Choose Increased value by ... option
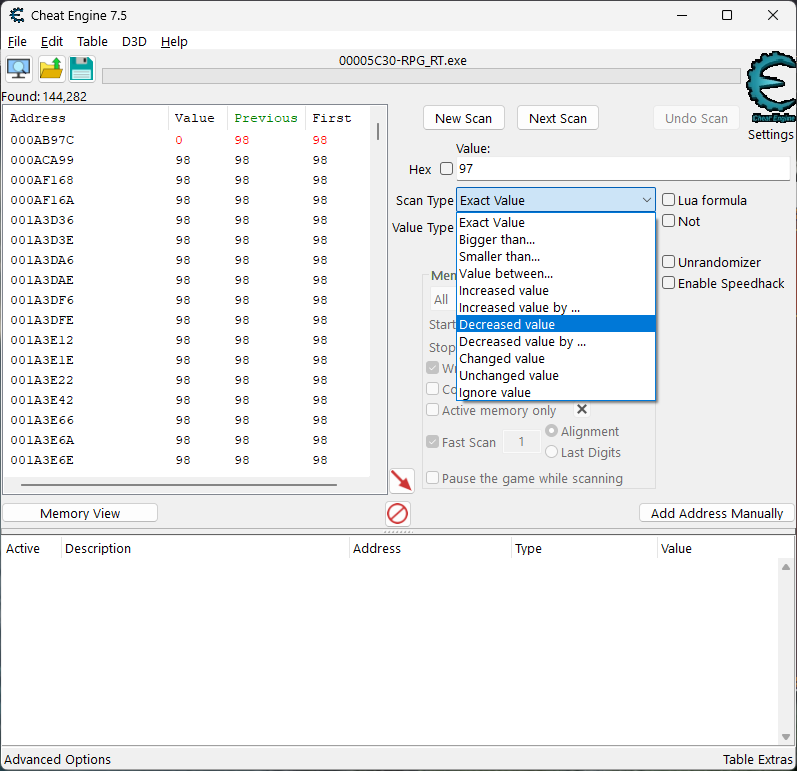 pyautogui.click(x=556, y=307)
